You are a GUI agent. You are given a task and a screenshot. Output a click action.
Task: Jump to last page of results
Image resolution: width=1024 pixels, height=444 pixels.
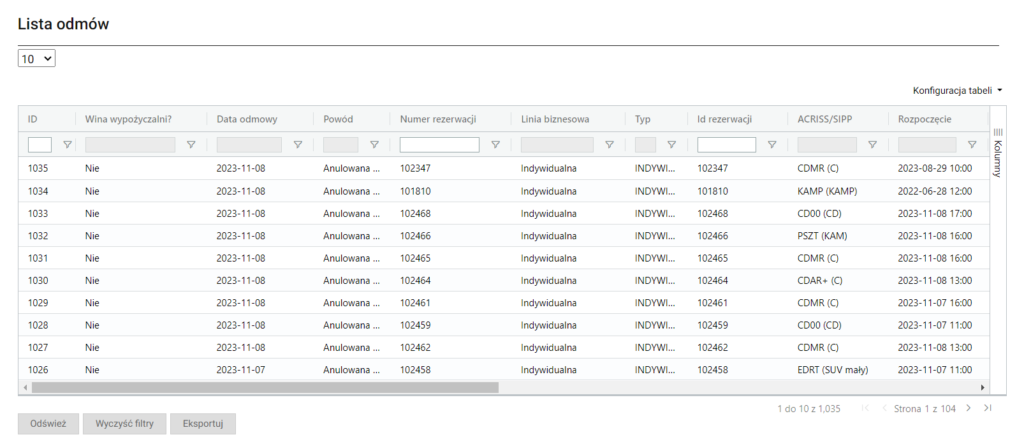988,408
